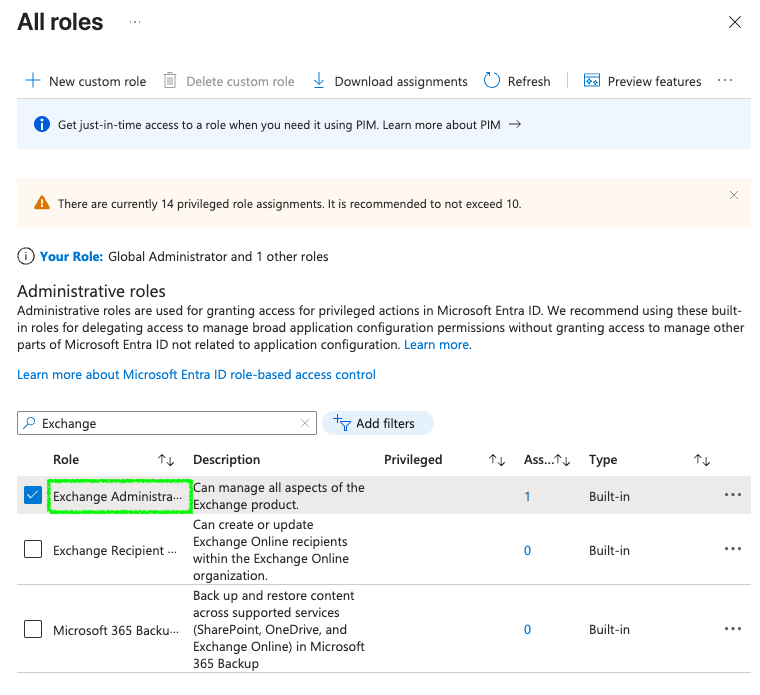Click Download assignments

(x=390, y=81)
